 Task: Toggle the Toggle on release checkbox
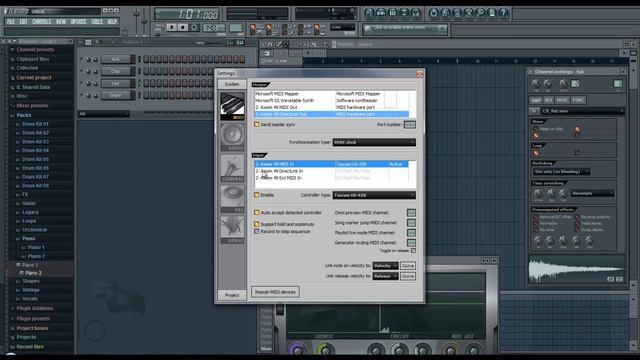point(413,251)
